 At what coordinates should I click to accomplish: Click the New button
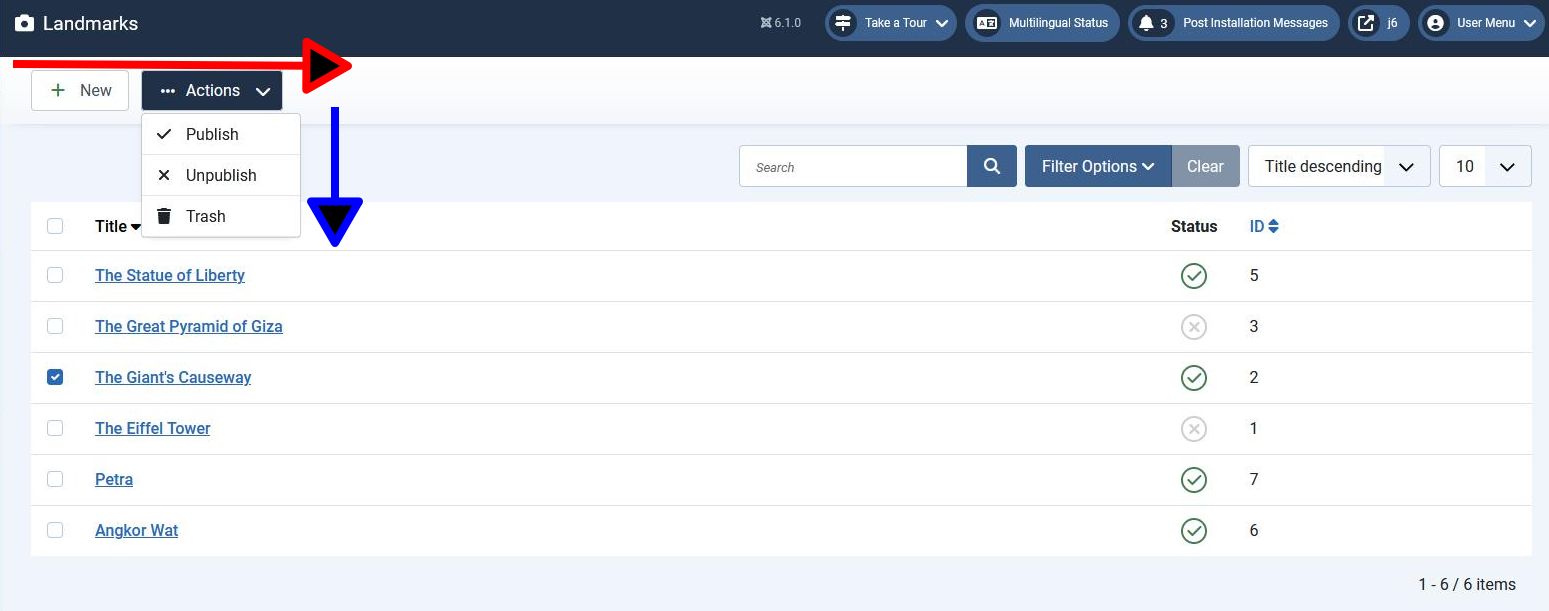(80, 90)
